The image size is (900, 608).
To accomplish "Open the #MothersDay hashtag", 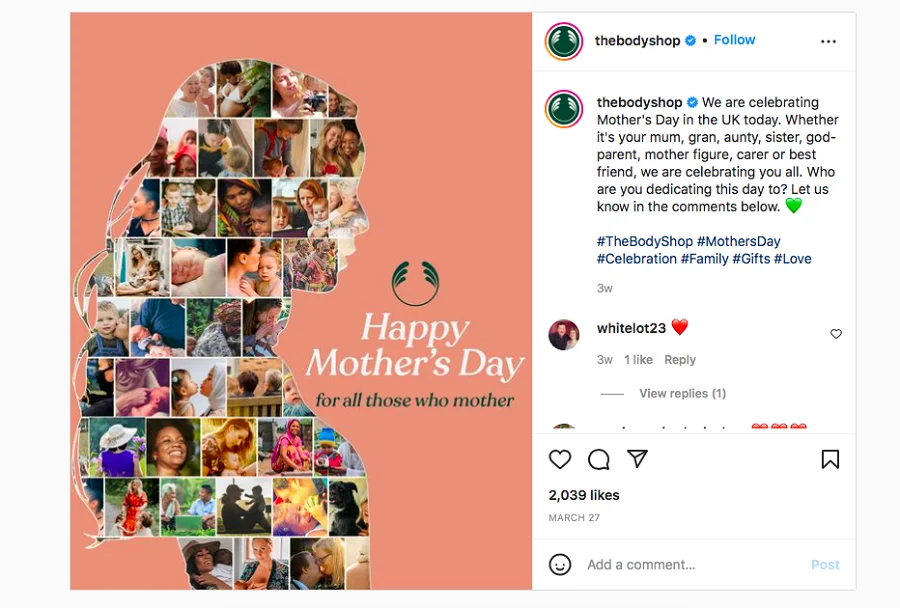I will coord(738,241).
